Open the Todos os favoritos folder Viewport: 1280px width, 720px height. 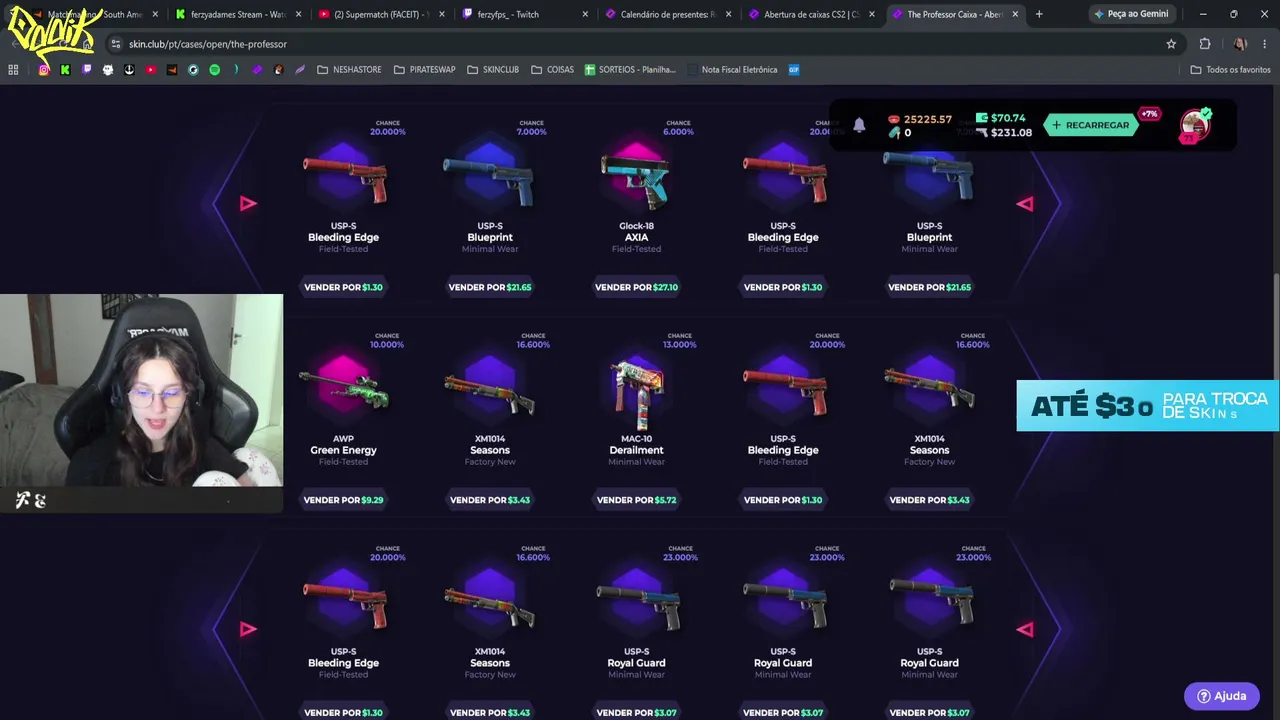(x=1230, y=70)
